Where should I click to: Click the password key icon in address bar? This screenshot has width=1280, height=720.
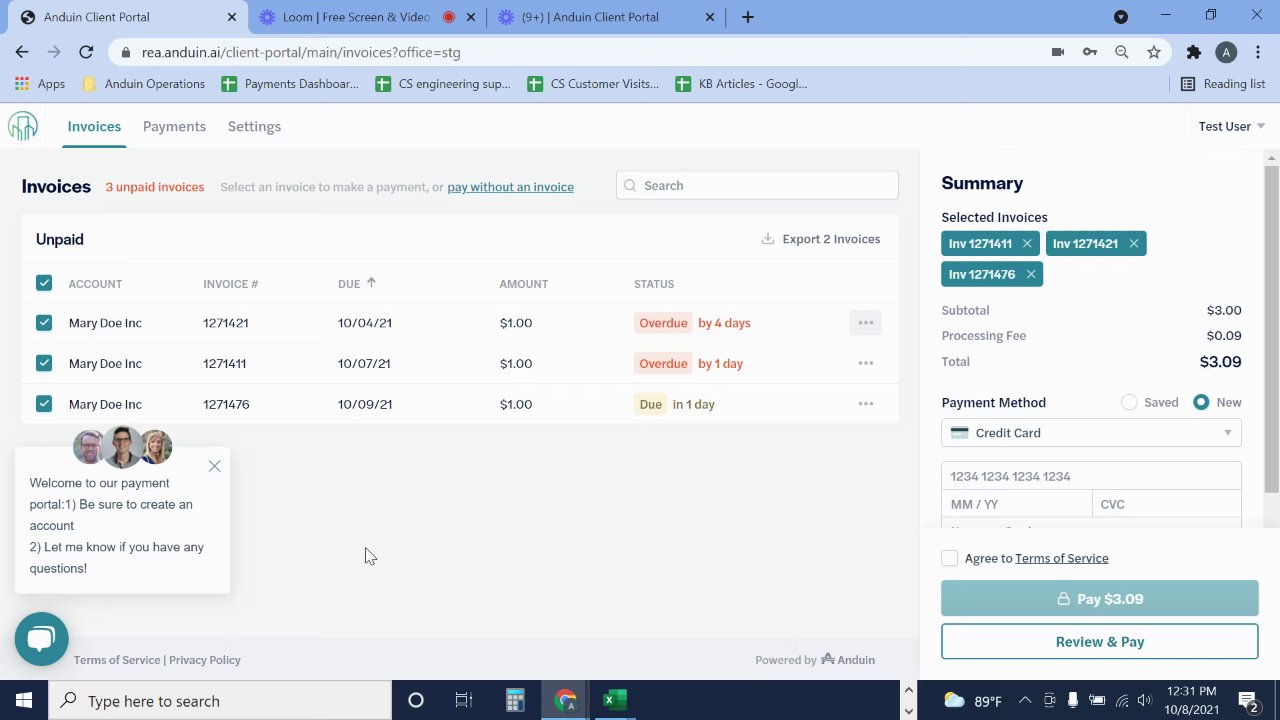pos(1090,52)
